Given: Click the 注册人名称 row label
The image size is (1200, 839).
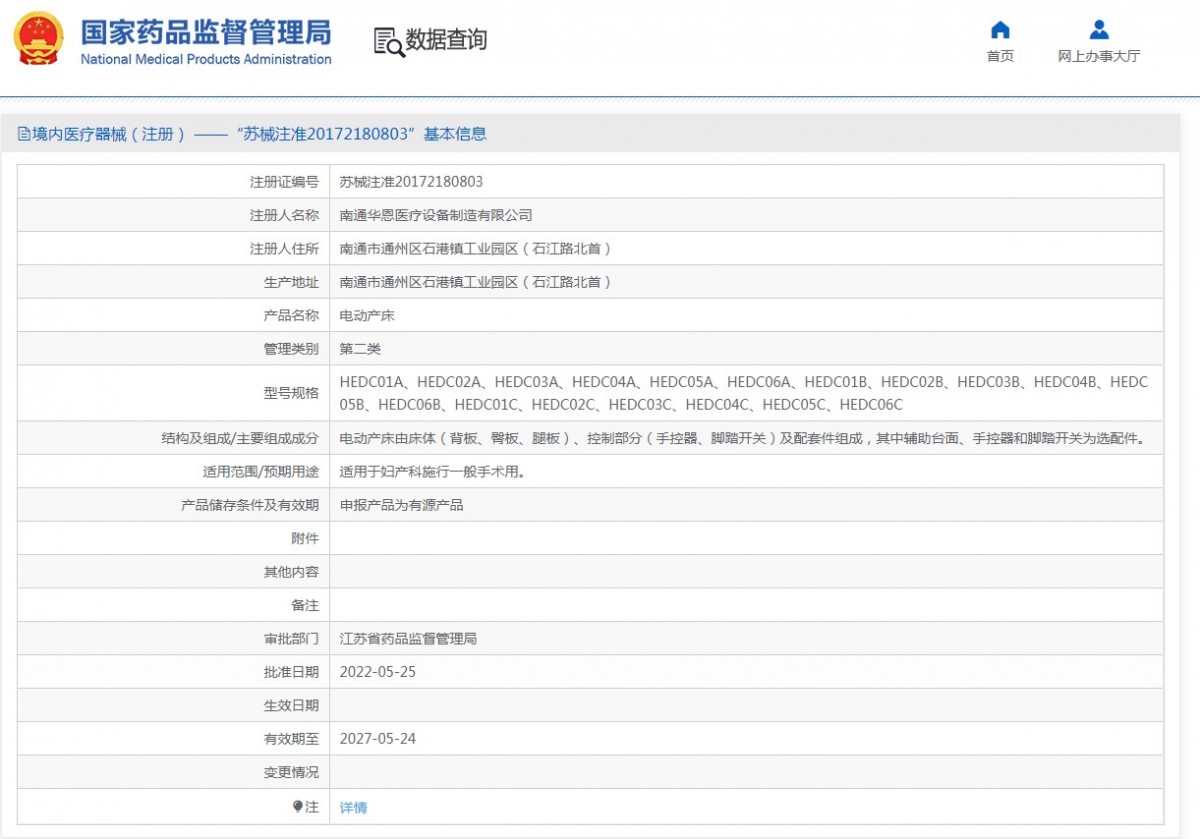Looking at the screenshot, I should click(284, 215).
